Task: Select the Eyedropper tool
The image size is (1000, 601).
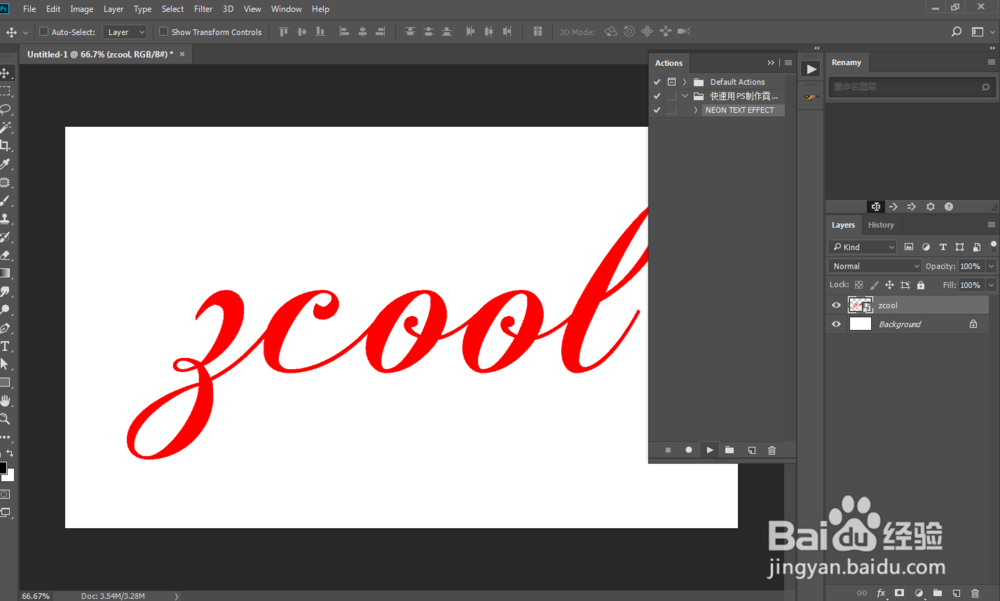Action: pos(5,164)
